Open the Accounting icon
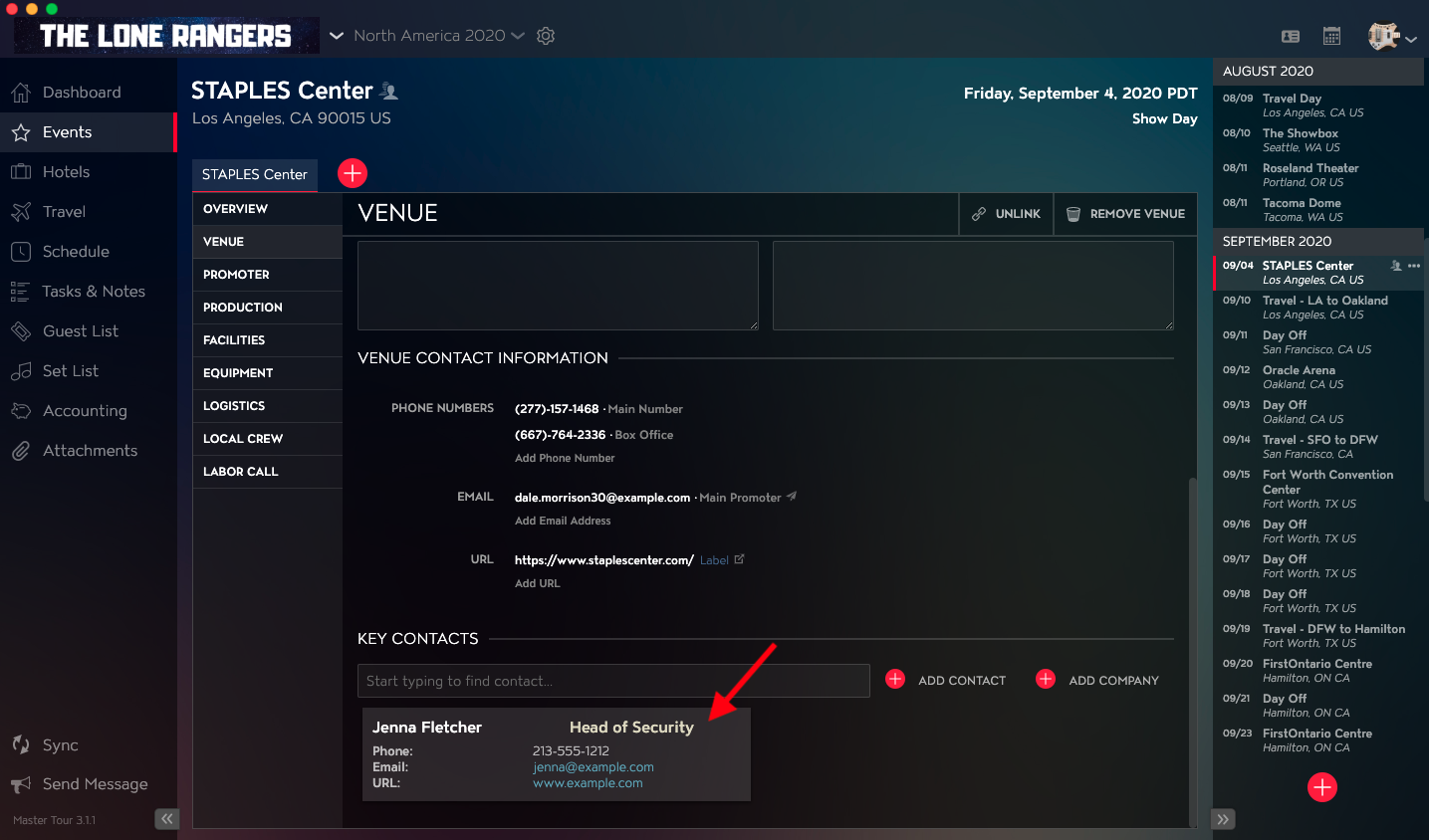This screenshot has height=840, width=1429. click(x=21, y=411)
